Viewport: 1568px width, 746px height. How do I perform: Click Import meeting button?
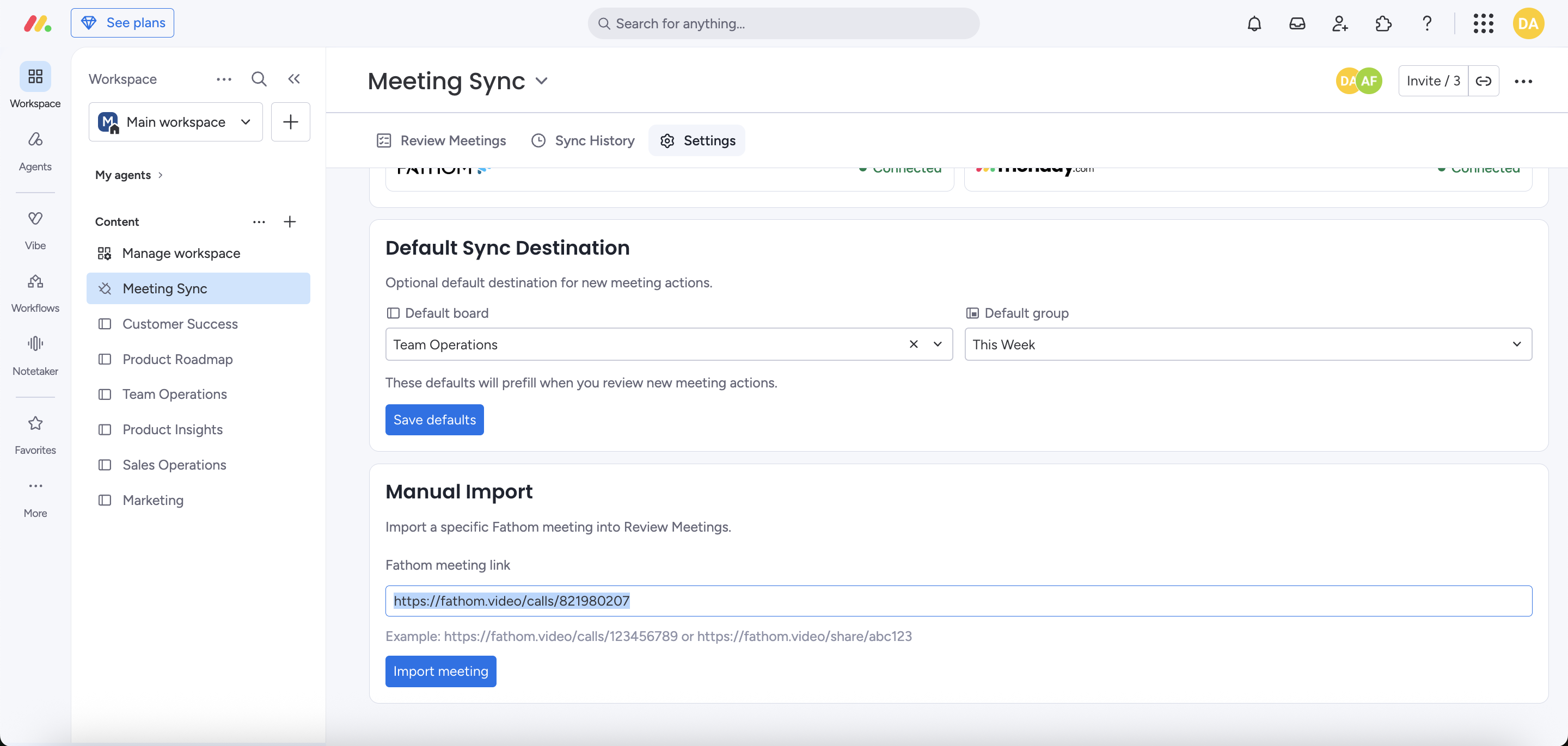[440, 671]
